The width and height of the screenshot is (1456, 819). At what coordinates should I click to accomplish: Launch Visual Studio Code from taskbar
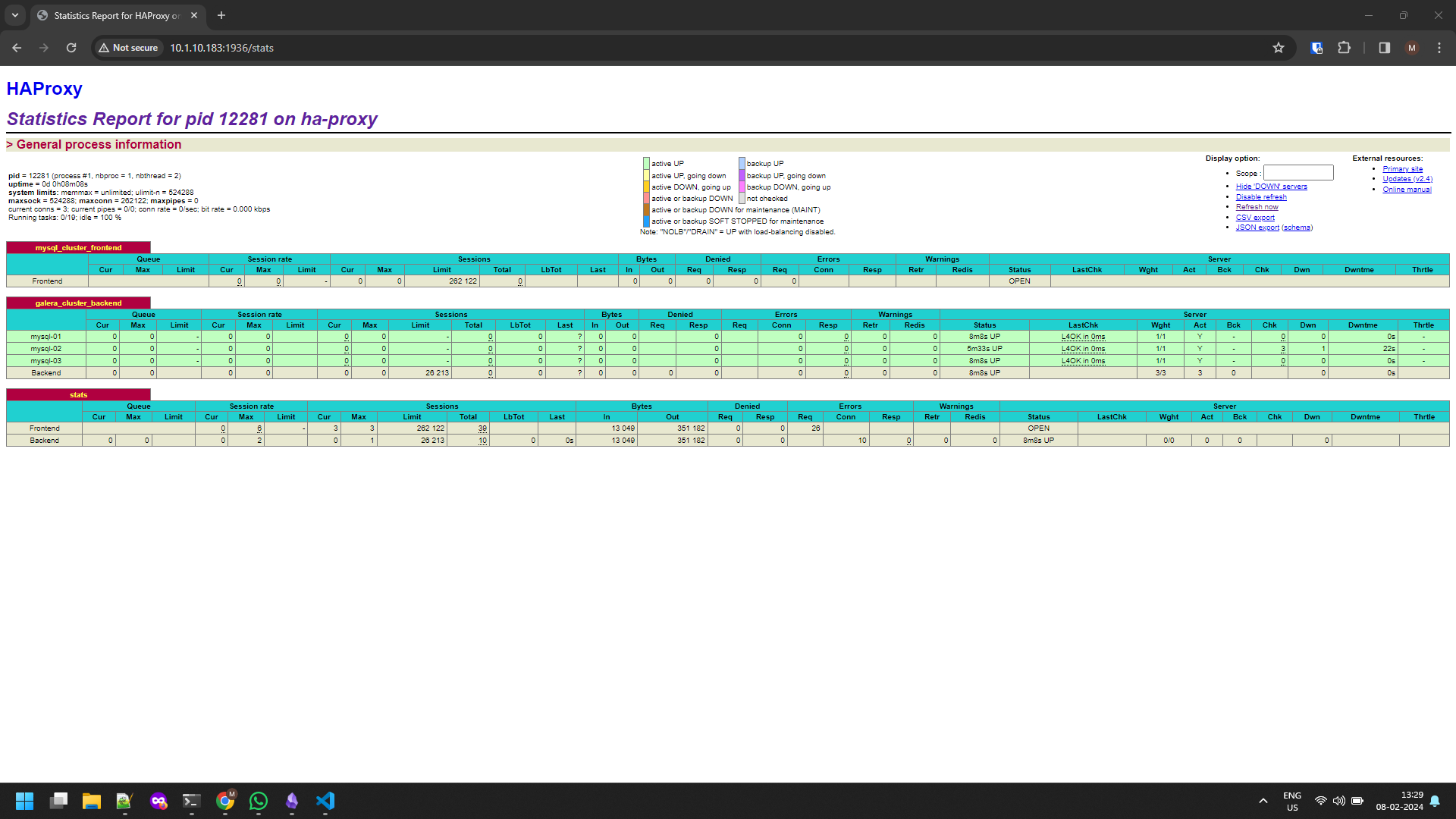pos(325,802)
